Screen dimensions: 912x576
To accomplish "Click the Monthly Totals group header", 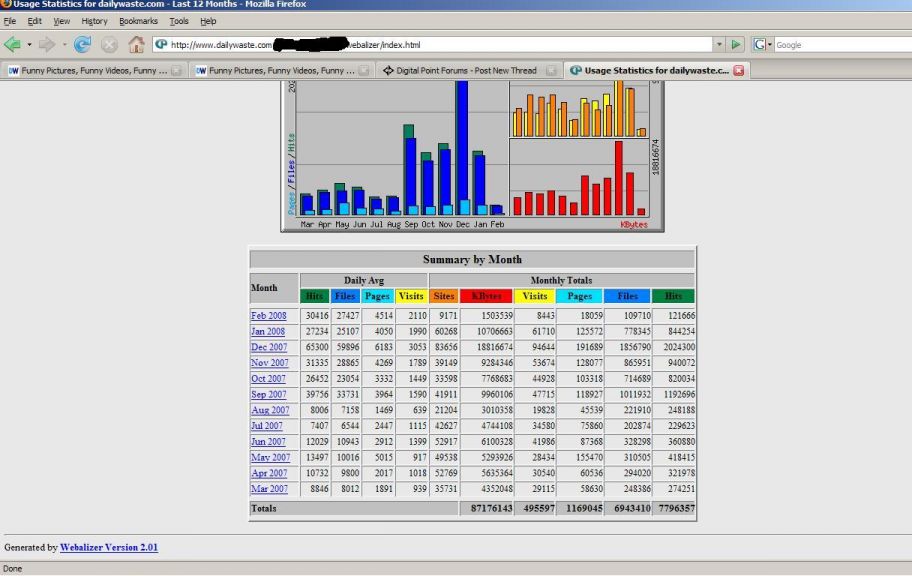I will pos(561,280).
